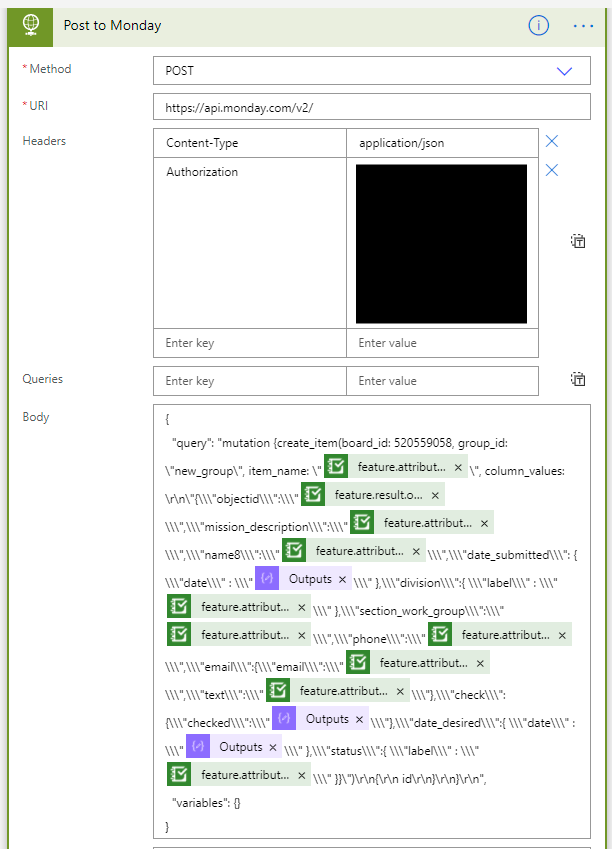Delete the Content-Type header row
Screen dimensions: 612x849
552,141
